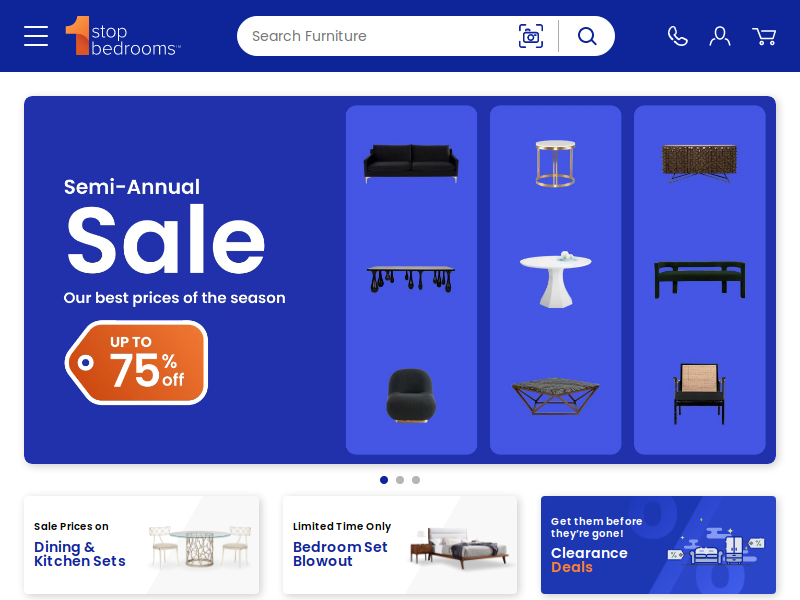This screenshot has width=800, height=600.
Task: Select the gold round side table
Action: click(x=555, y=163)
